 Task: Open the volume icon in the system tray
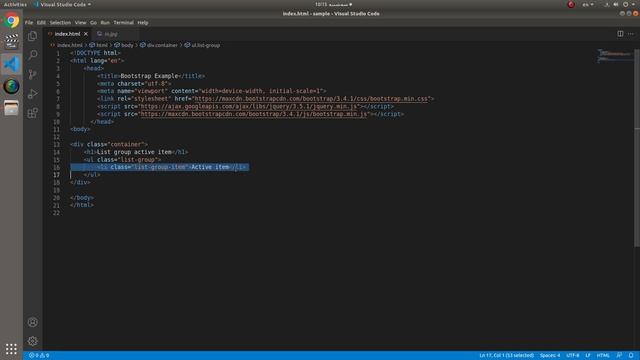616,4
